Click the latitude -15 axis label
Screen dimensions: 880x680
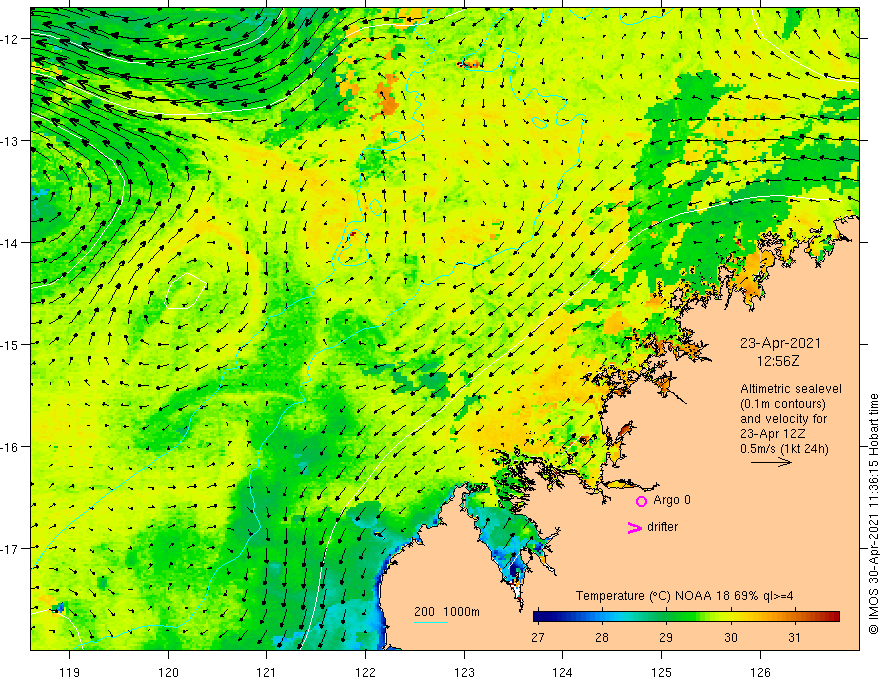[10, 344]
